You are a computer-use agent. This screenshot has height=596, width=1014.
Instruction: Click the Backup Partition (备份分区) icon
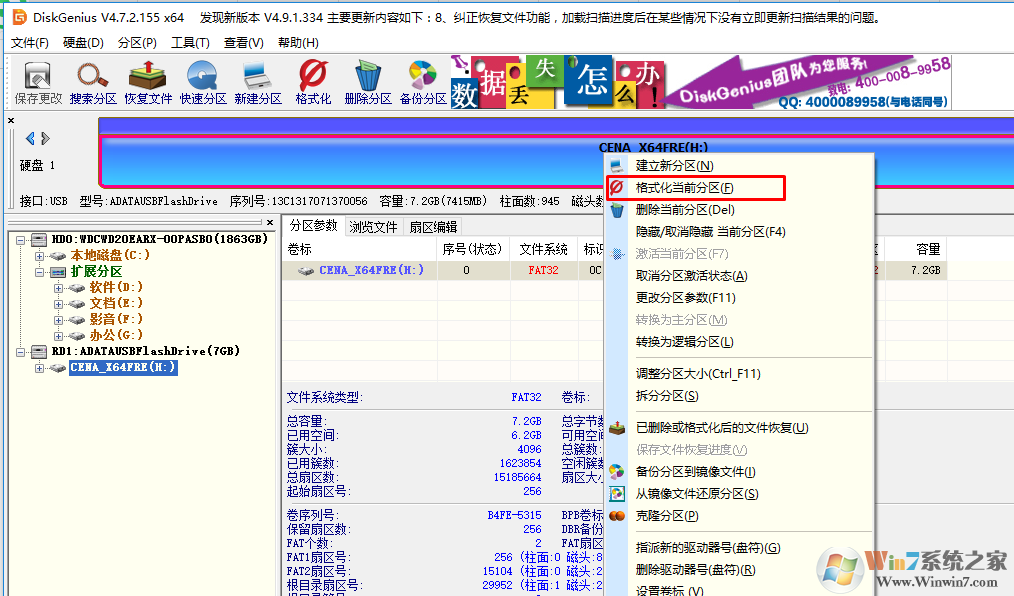tap(423, 81)
